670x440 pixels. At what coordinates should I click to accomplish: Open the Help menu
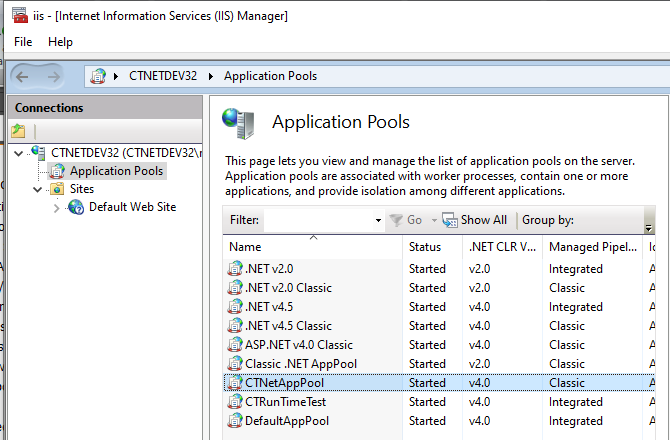pos(60,42)
